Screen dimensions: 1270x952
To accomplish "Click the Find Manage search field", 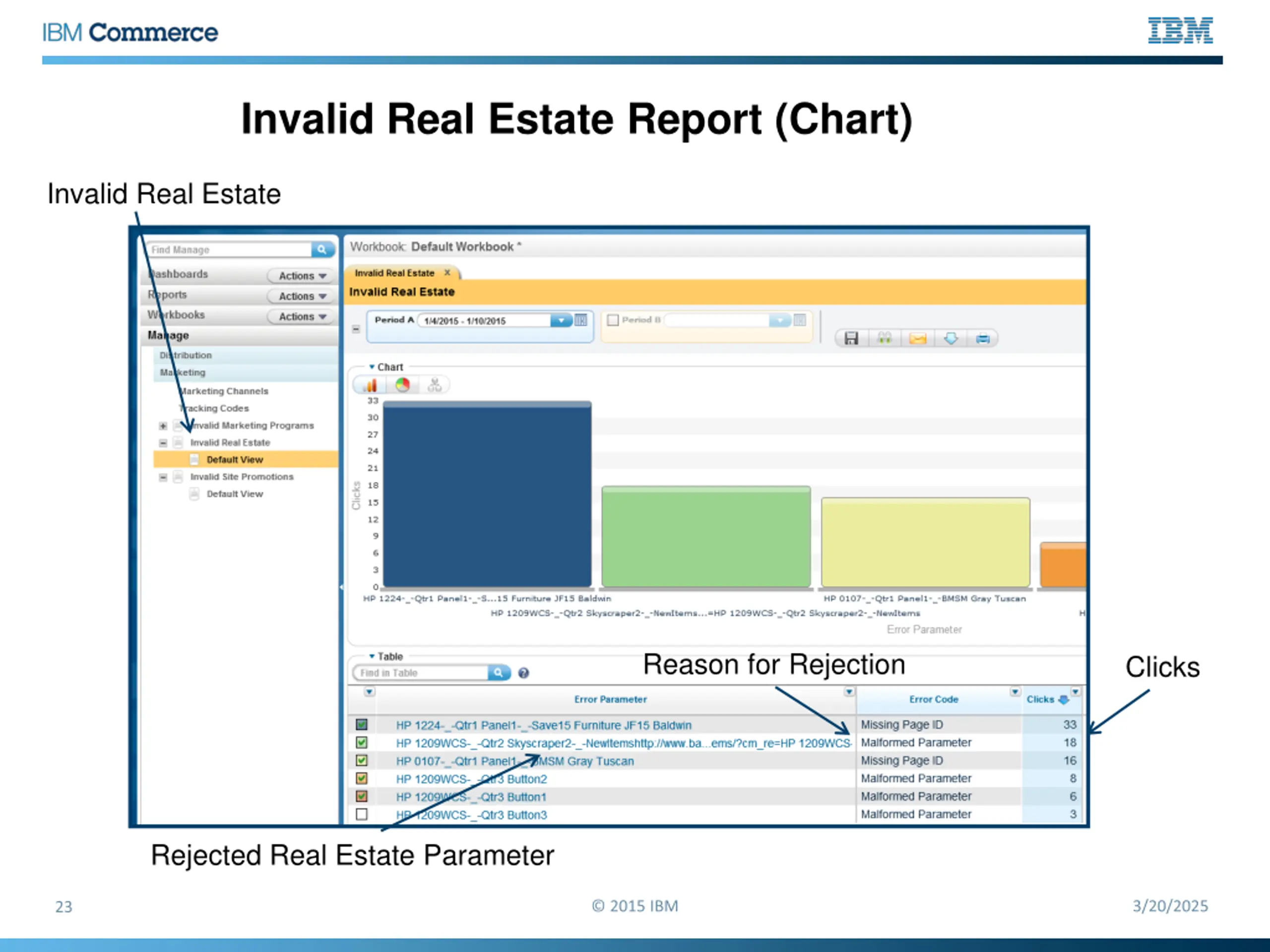I will tap(230, 249).
